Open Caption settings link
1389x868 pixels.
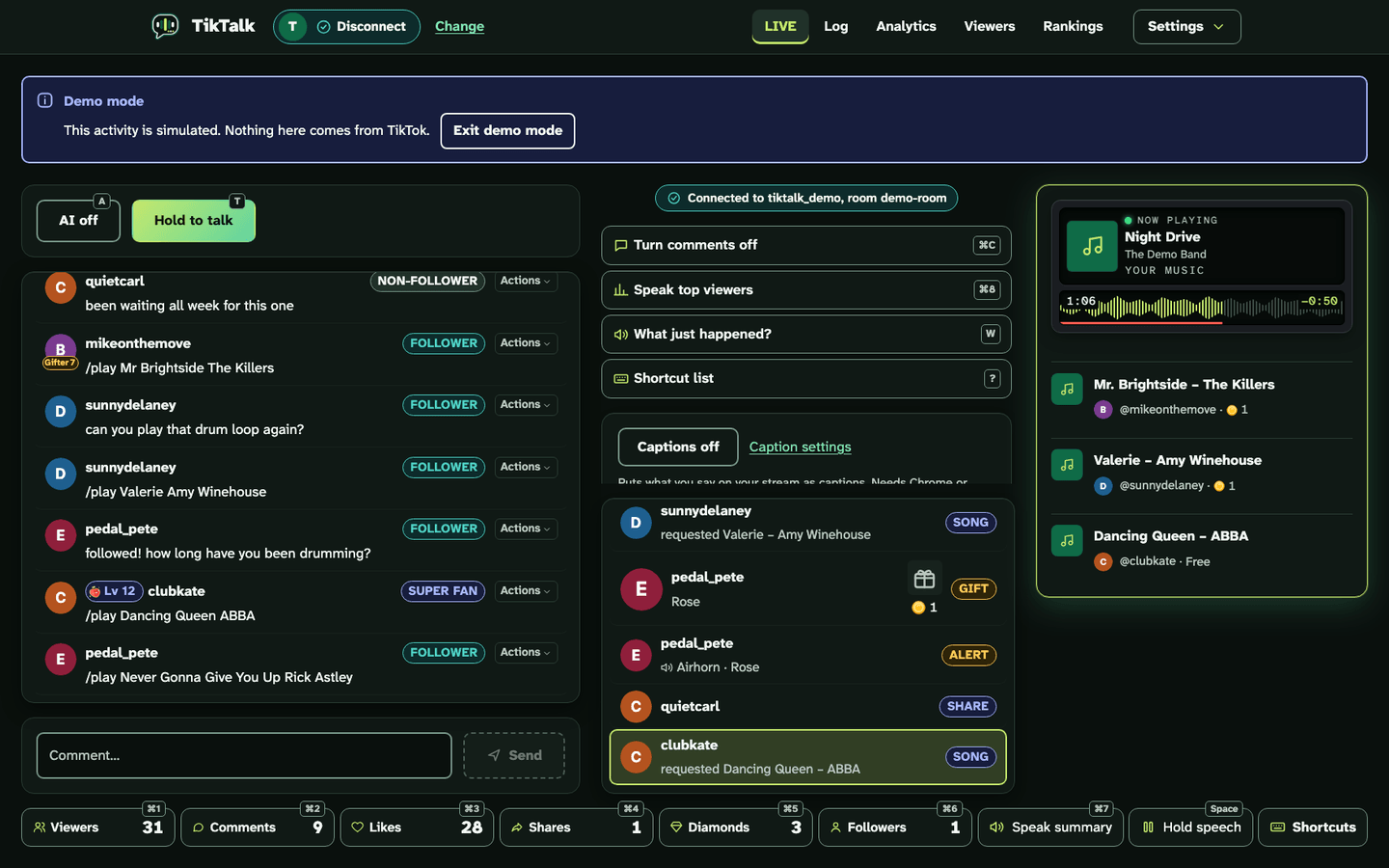click(x=800, y=448)
